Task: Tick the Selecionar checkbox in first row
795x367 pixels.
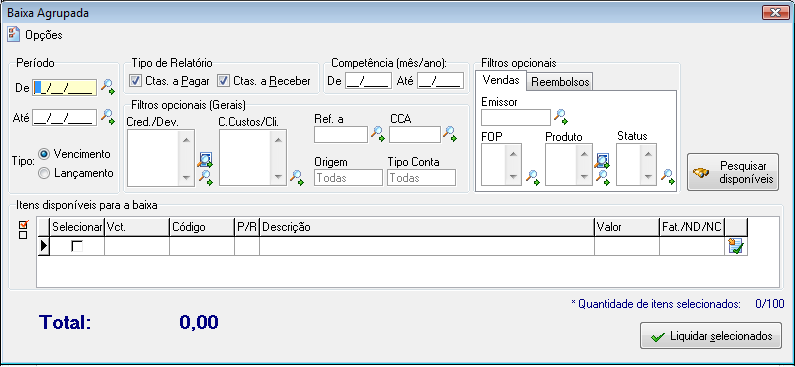Action: (x=77, y=246)
